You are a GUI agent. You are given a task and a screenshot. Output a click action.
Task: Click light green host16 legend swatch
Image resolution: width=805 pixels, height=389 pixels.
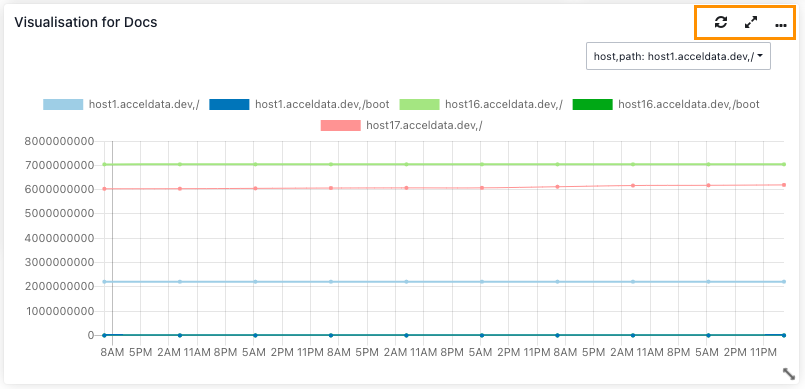click(420, 104)
